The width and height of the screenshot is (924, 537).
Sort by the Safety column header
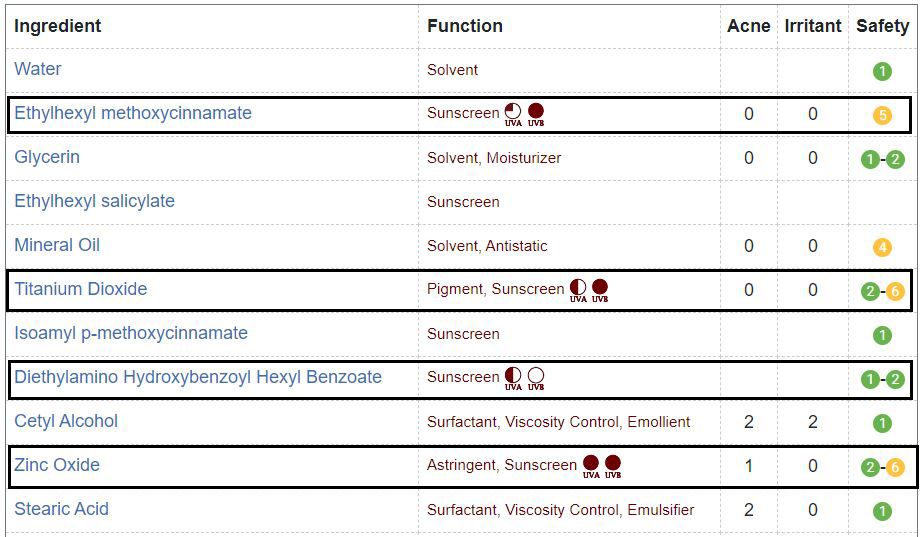pyautogui.click(x=882, y=26)
